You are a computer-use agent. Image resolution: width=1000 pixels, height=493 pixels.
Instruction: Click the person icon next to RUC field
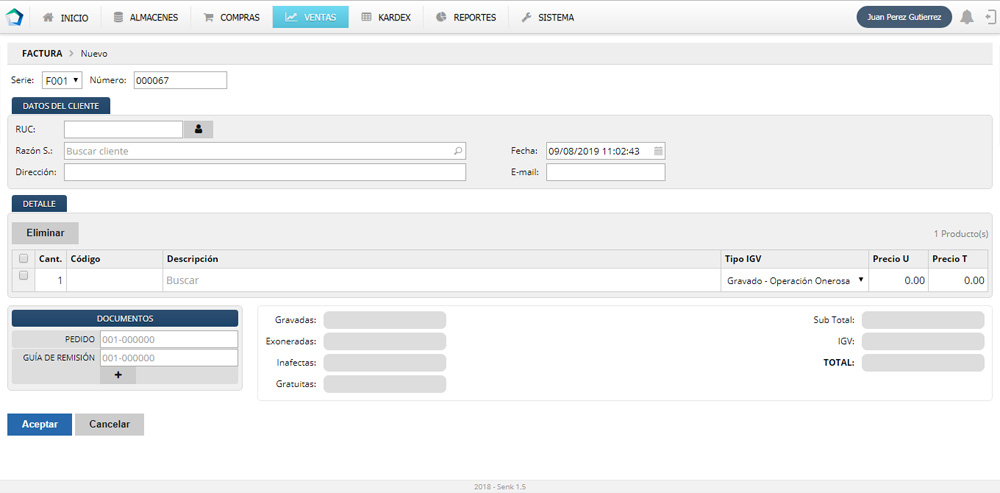click(198, 129)
